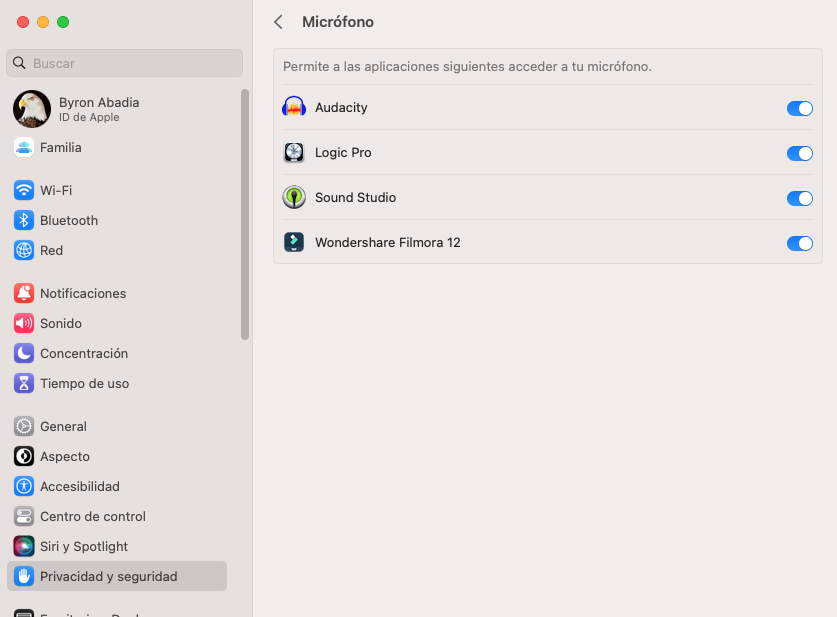Viewport: 837px width, 617px height.
Task: Click the Buscar search field
Action: (x=125, y=63)
